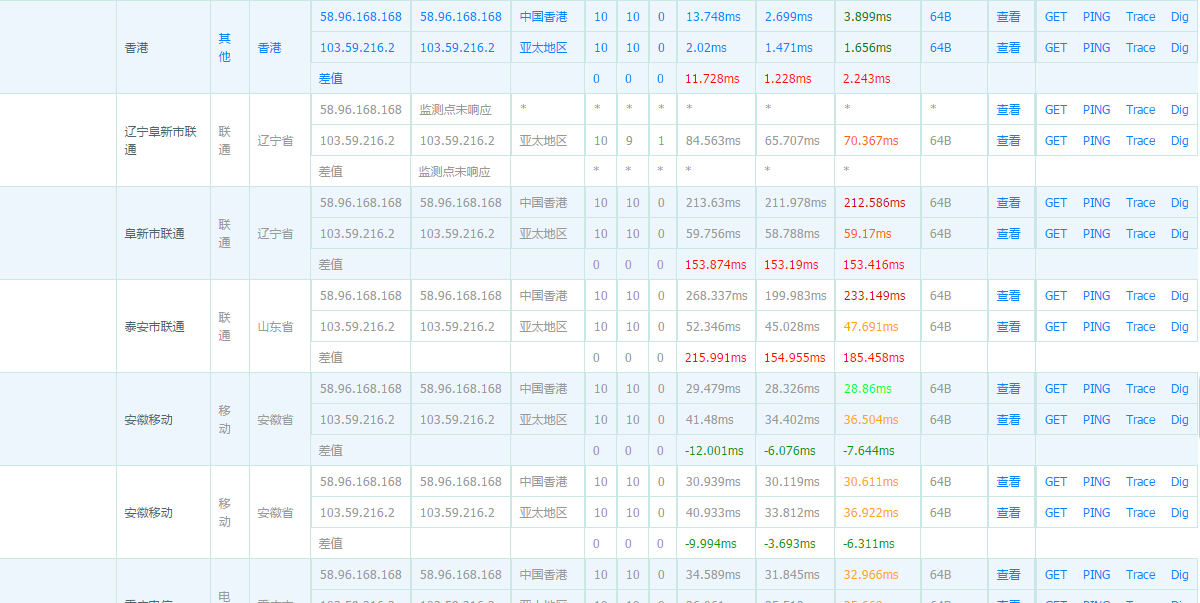Click the 47.691ms orange value
The width and height of the screenshot is (1200, 603).
coord(872,327)
